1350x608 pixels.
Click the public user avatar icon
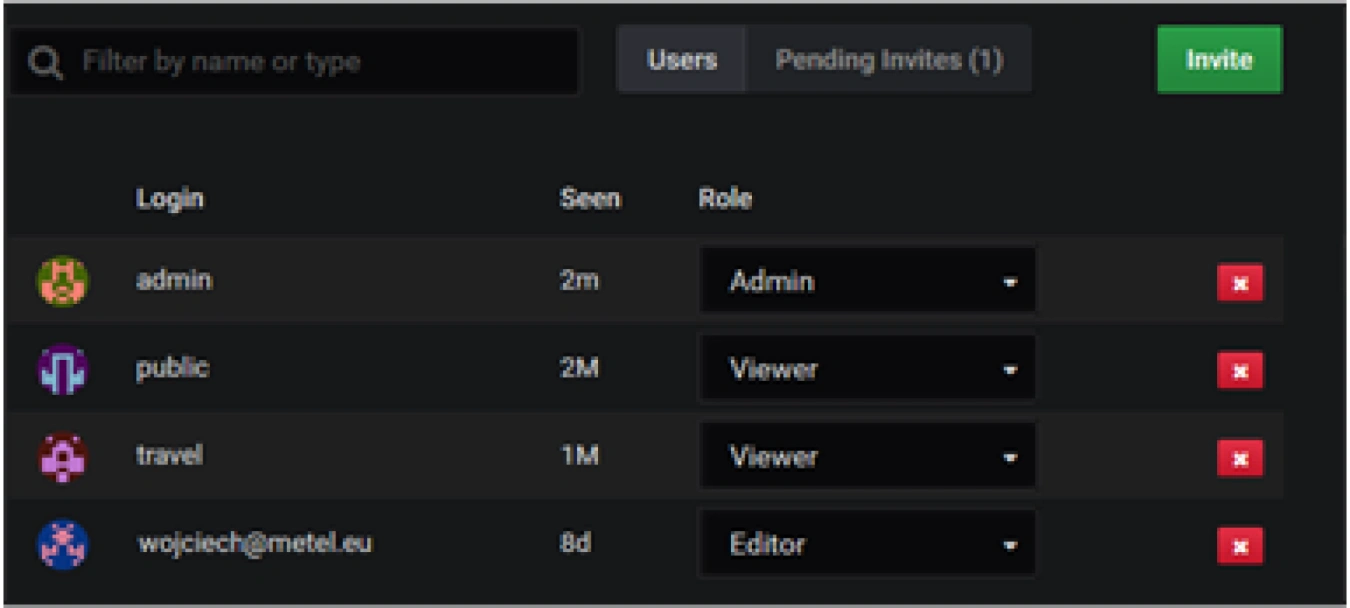click(62, 369)
